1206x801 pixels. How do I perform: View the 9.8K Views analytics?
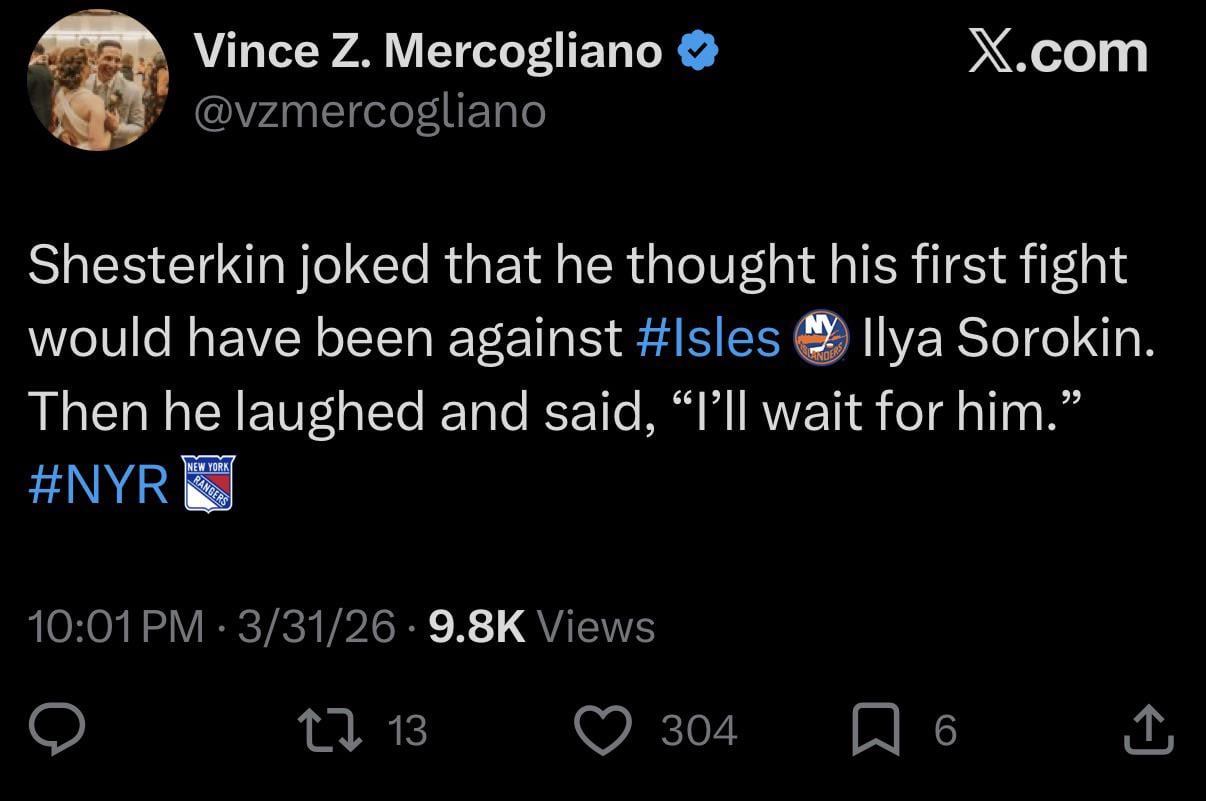click(x=541, y=628)
